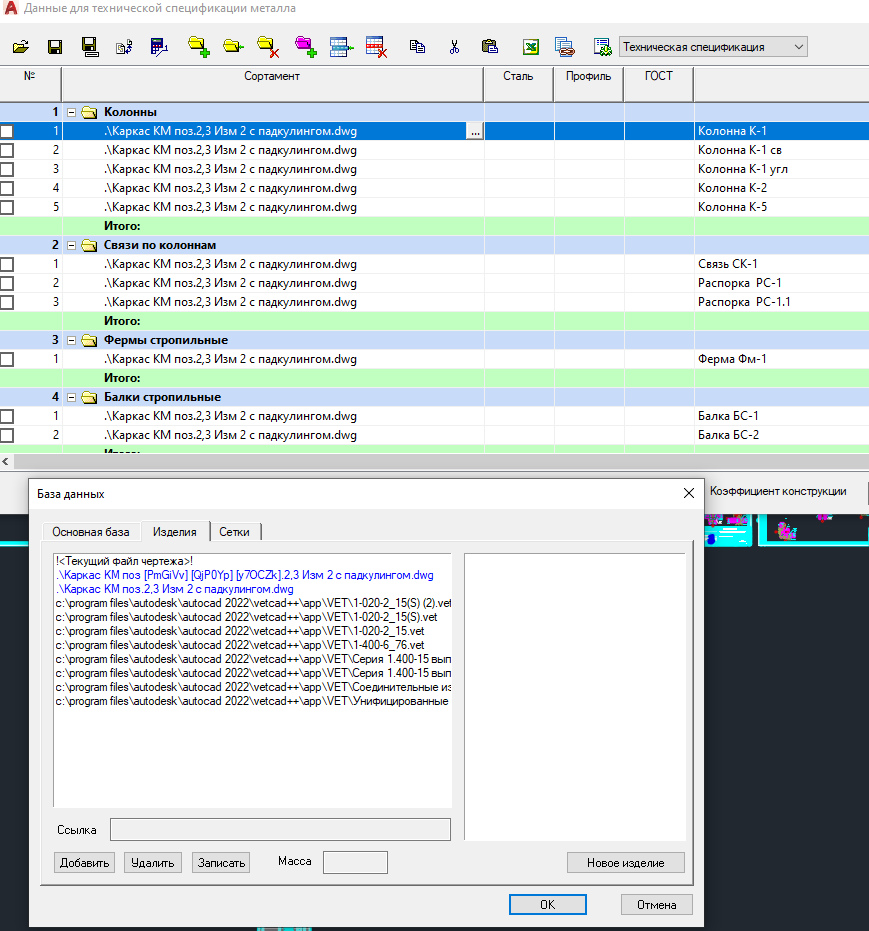This screenshot has width=869, height=931.
Task: Select the 1-020-2_15(S) (2).vet list entry
Action: click(253, 603)
